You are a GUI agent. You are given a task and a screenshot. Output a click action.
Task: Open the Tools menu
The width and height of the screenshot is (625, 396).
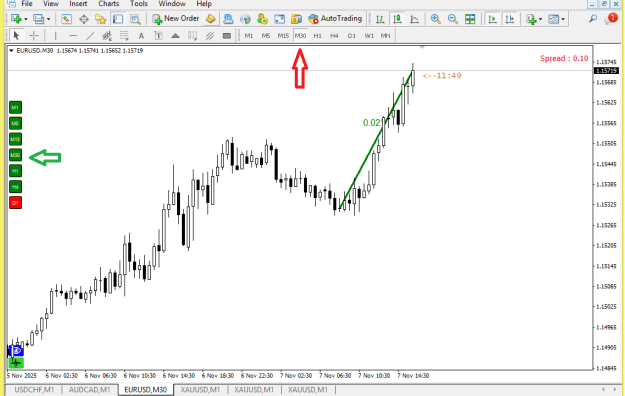(x=139, y=4)
